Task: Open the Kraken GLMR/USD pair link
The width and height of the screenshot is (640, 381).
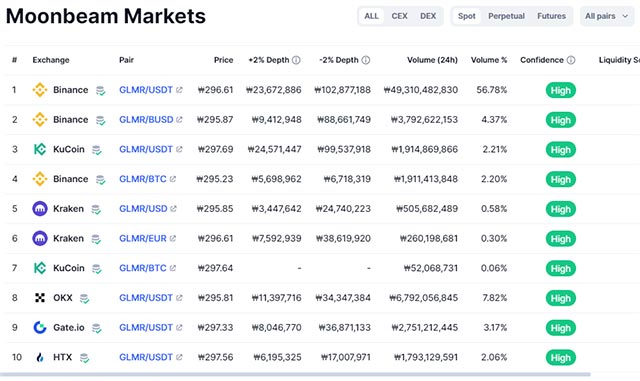Action: tap(143, 209)
